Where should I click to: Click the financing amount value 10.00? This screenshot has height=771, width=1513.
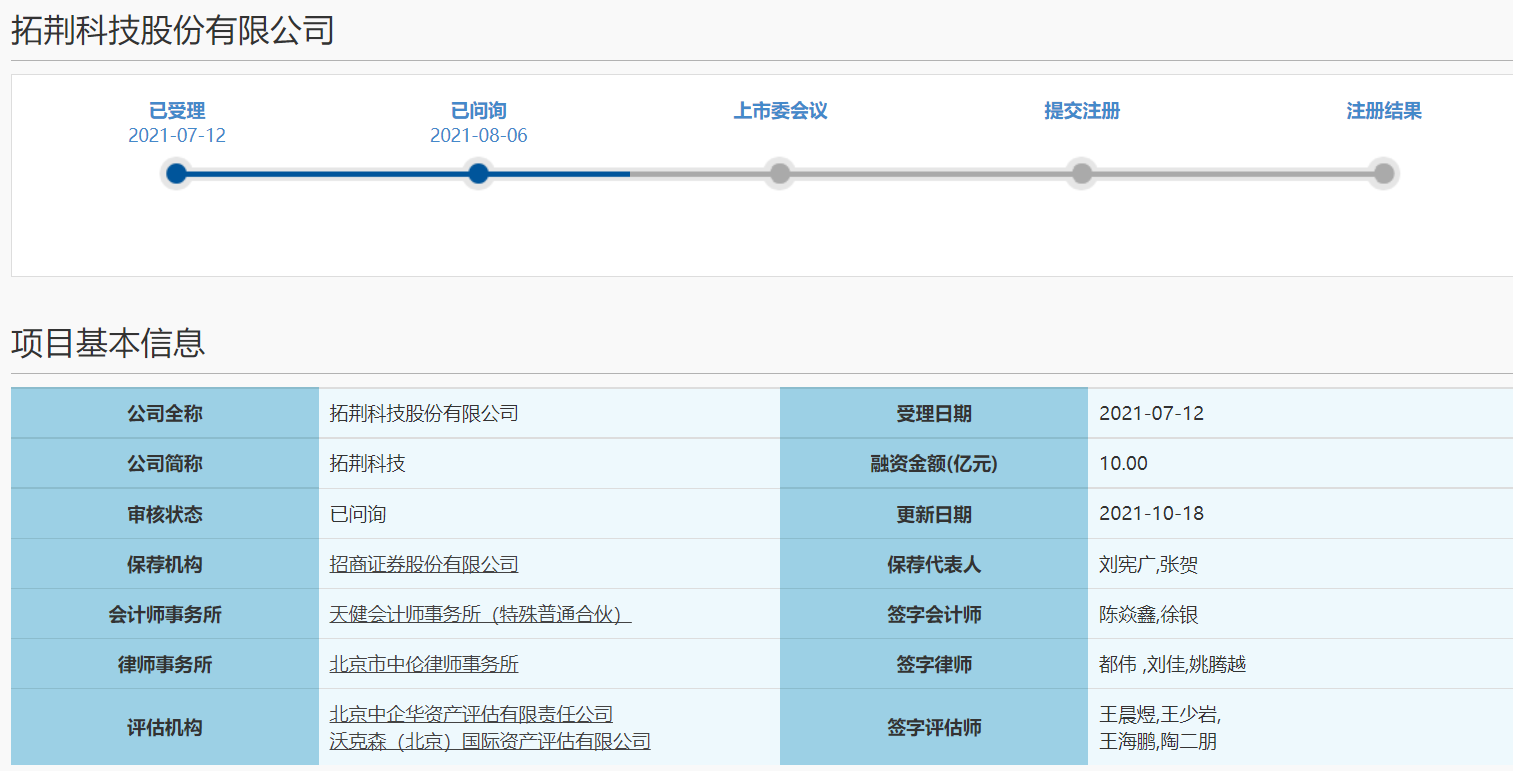[1123, 463]
